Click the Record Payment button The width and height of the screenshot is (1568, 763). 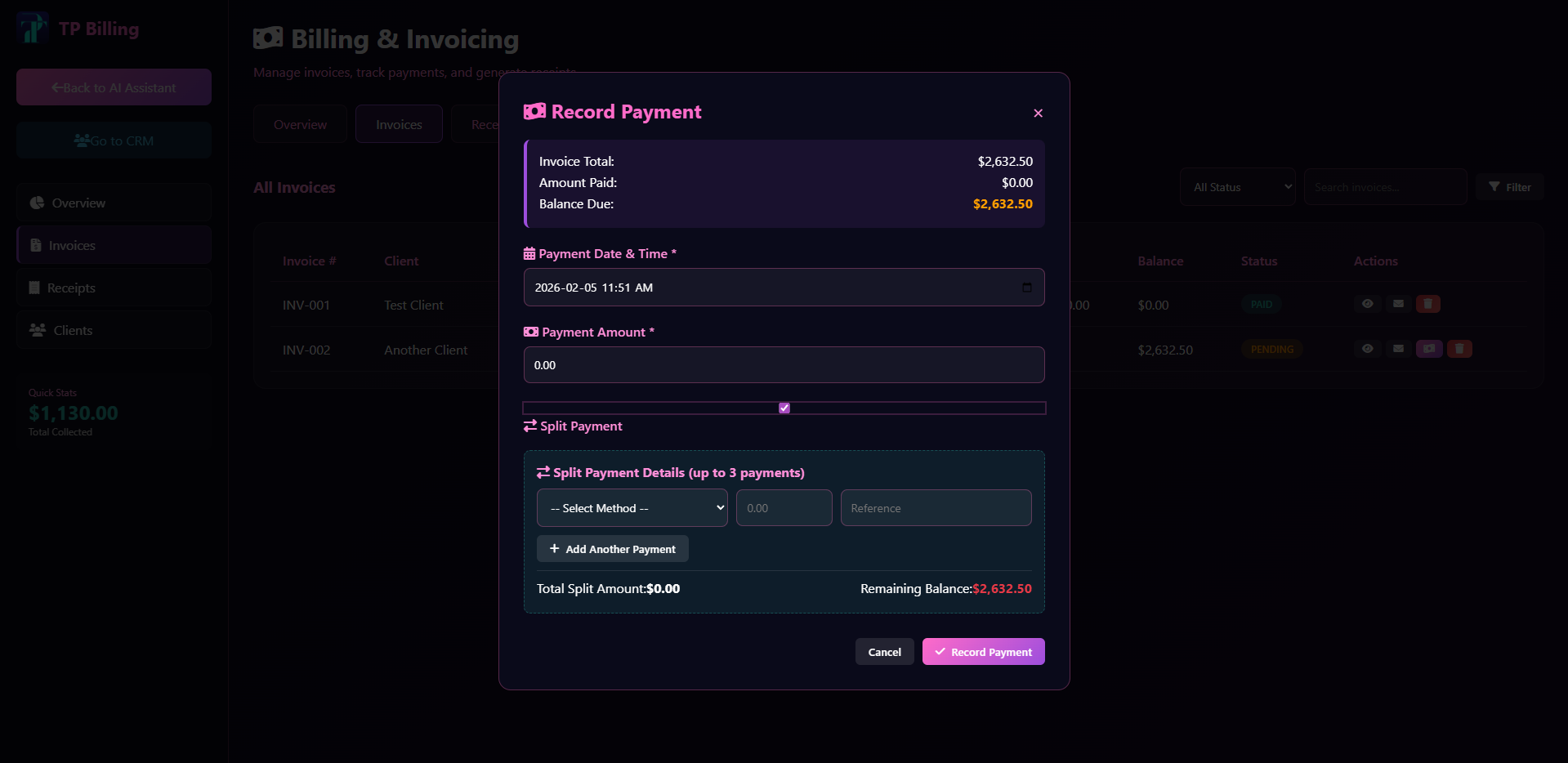982,651
